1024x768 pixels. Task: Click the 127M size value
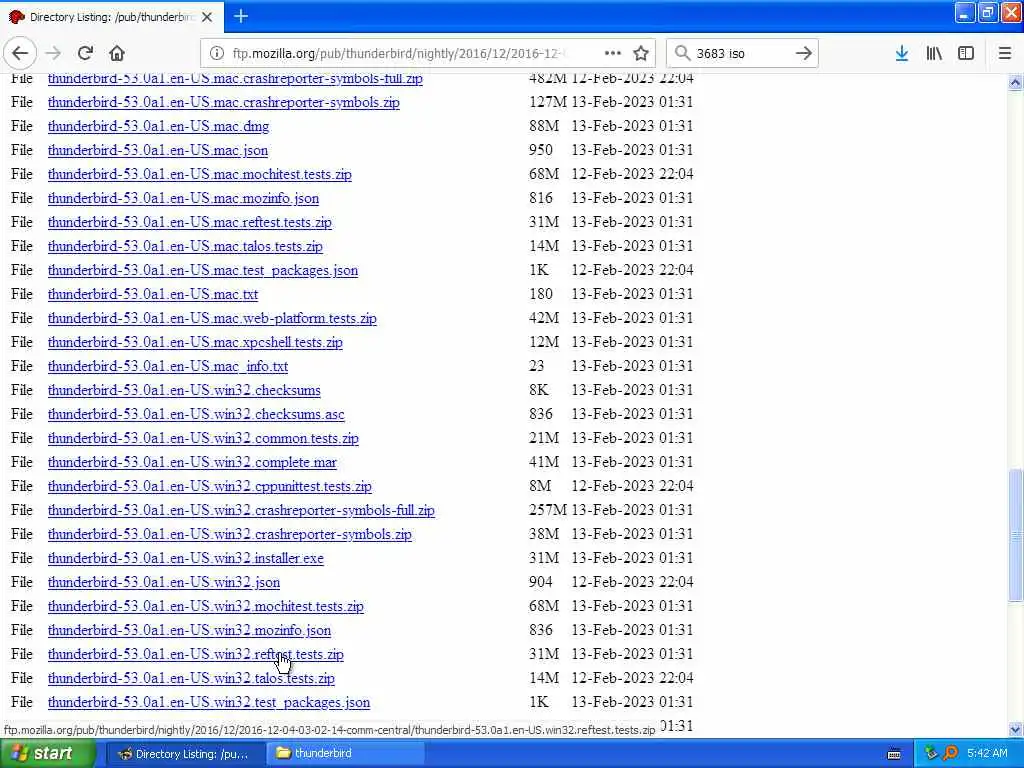click(547, 102)
